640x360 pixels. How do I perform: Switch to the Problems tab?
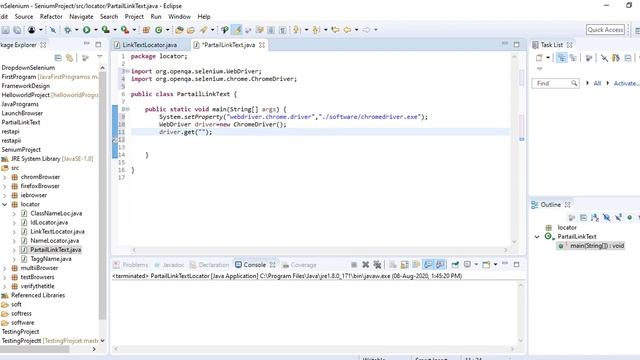click(131, 265)
